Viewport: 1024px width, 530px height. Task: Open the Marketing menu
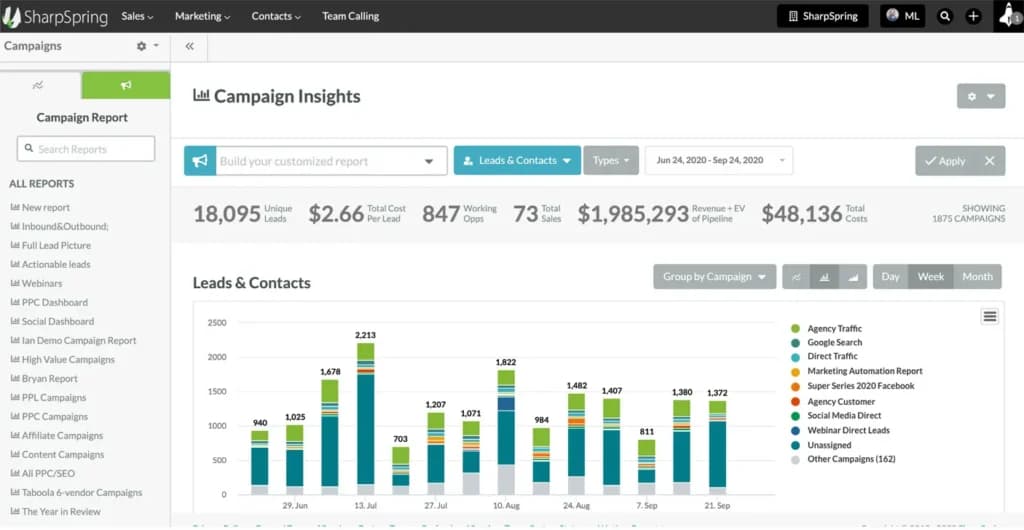(202, 16)
